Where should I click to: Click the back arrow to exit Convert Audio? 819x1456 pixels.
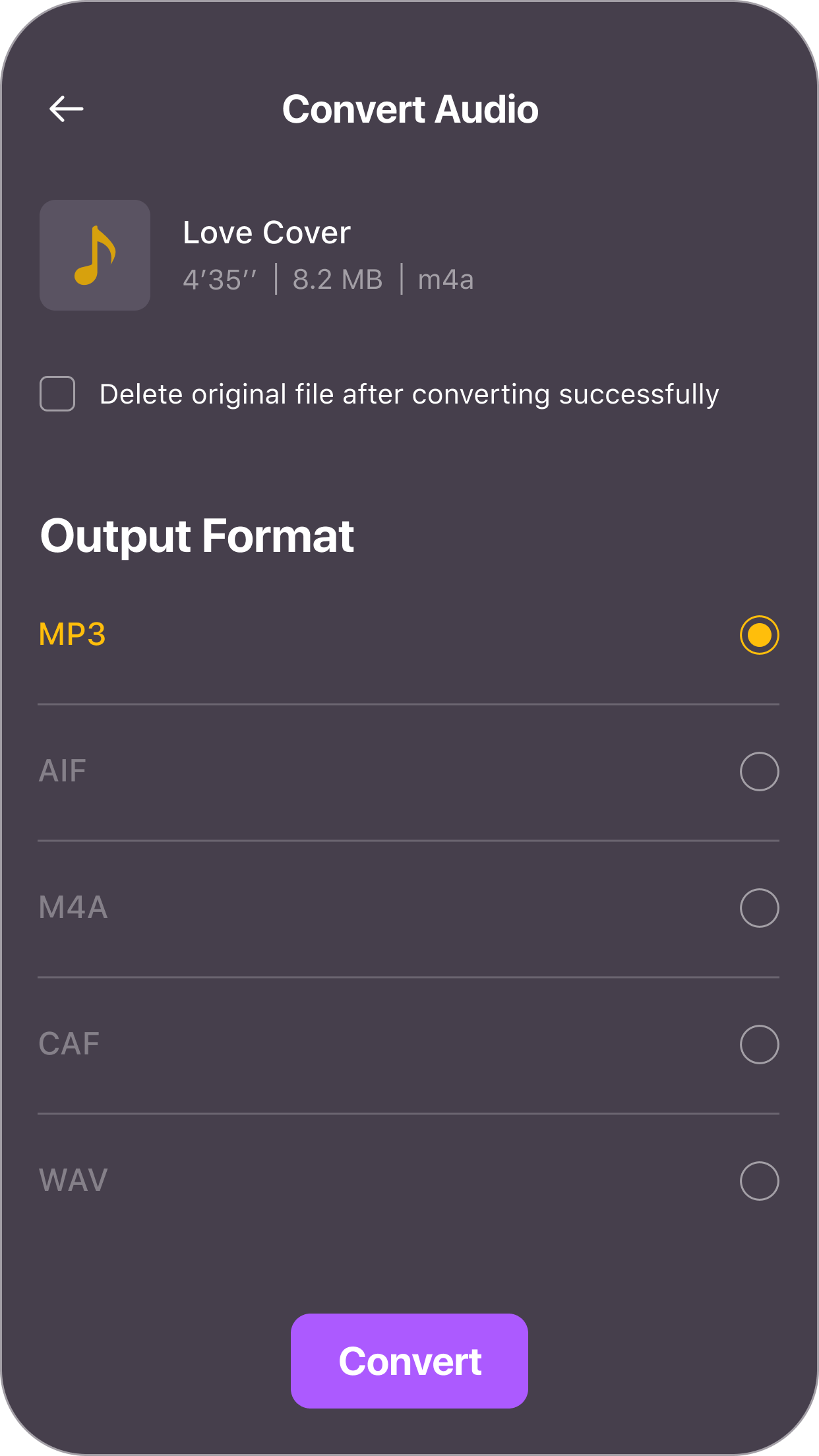66,108
